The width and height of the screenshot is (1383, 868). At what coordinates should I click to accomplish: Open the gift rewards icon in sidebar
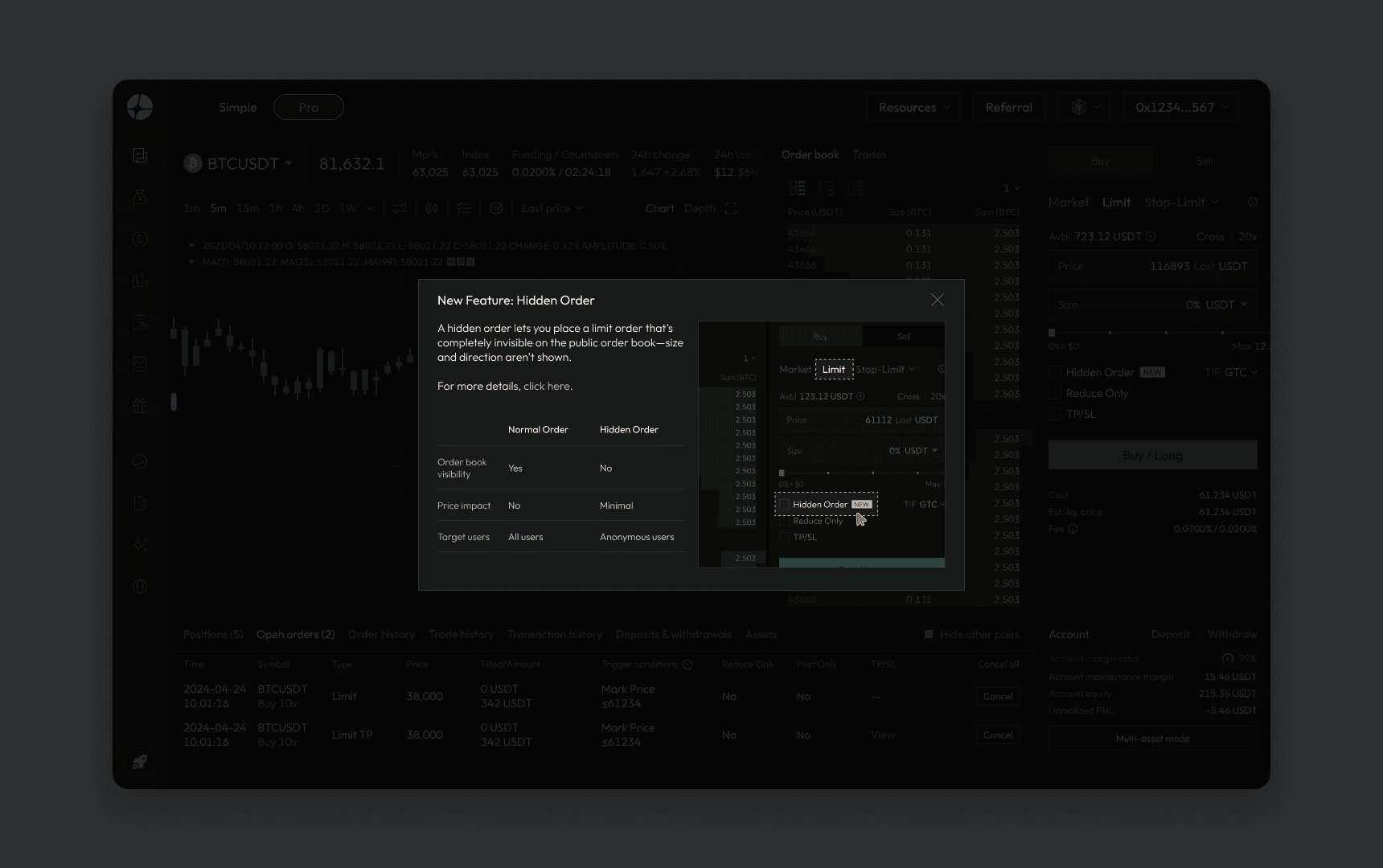140,406
